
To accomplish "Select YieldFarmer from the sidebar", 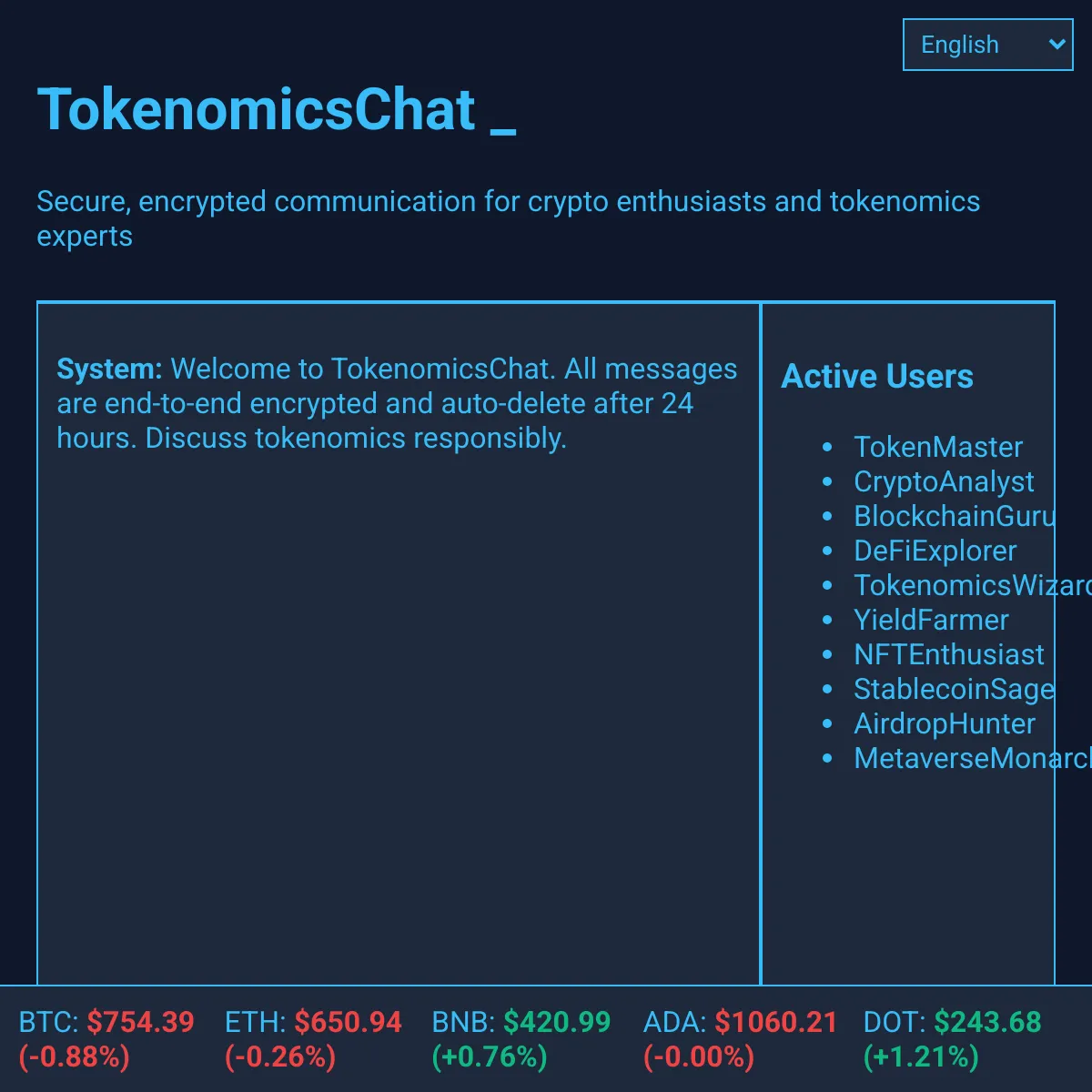I will pyautogui.click(x=931, y=620).
